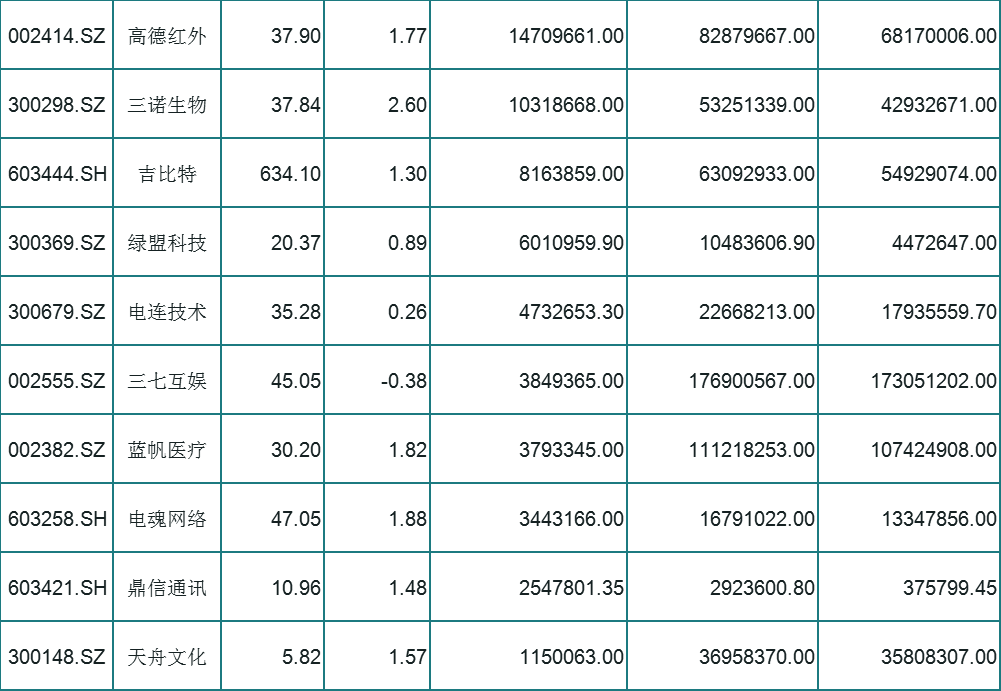Select the 蓝帆医疗 cell
Viewport: 1001px width, 691px height.
click(167, 448)
